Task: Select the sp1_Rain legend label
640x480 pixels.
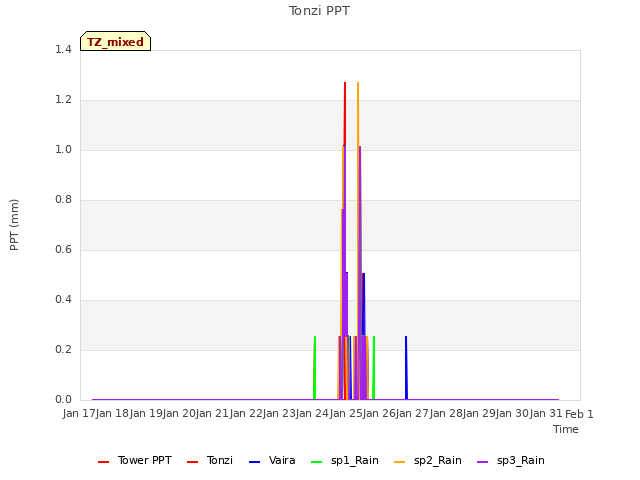Action: coord(355,460)
